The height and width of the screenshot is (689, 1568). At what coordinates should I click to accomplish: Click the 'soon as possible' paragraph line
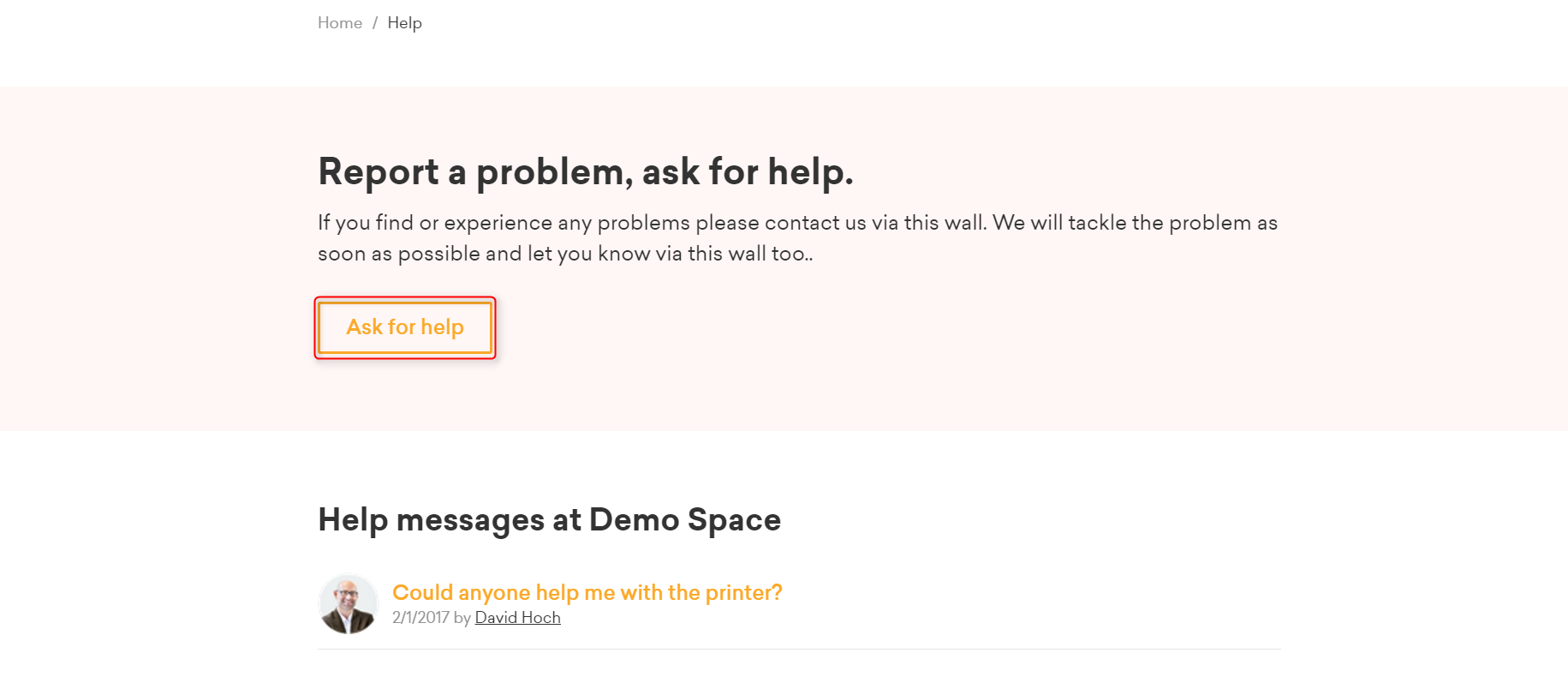pyautogui.click(x=565, y=254)
